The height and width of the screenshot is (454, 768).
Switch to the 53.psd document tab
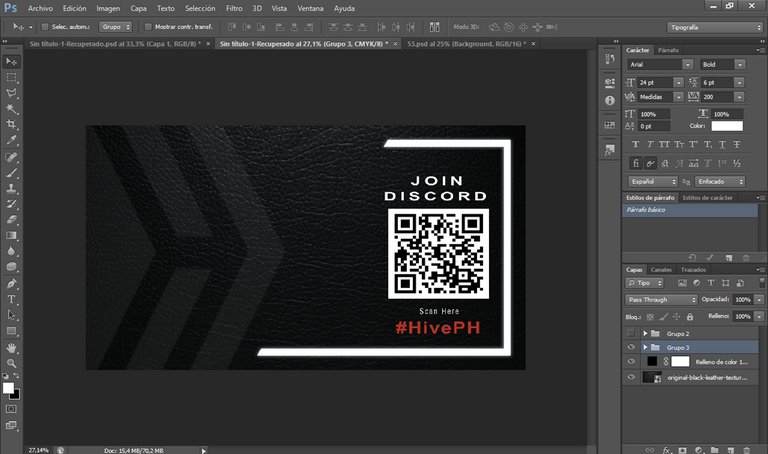466,44
